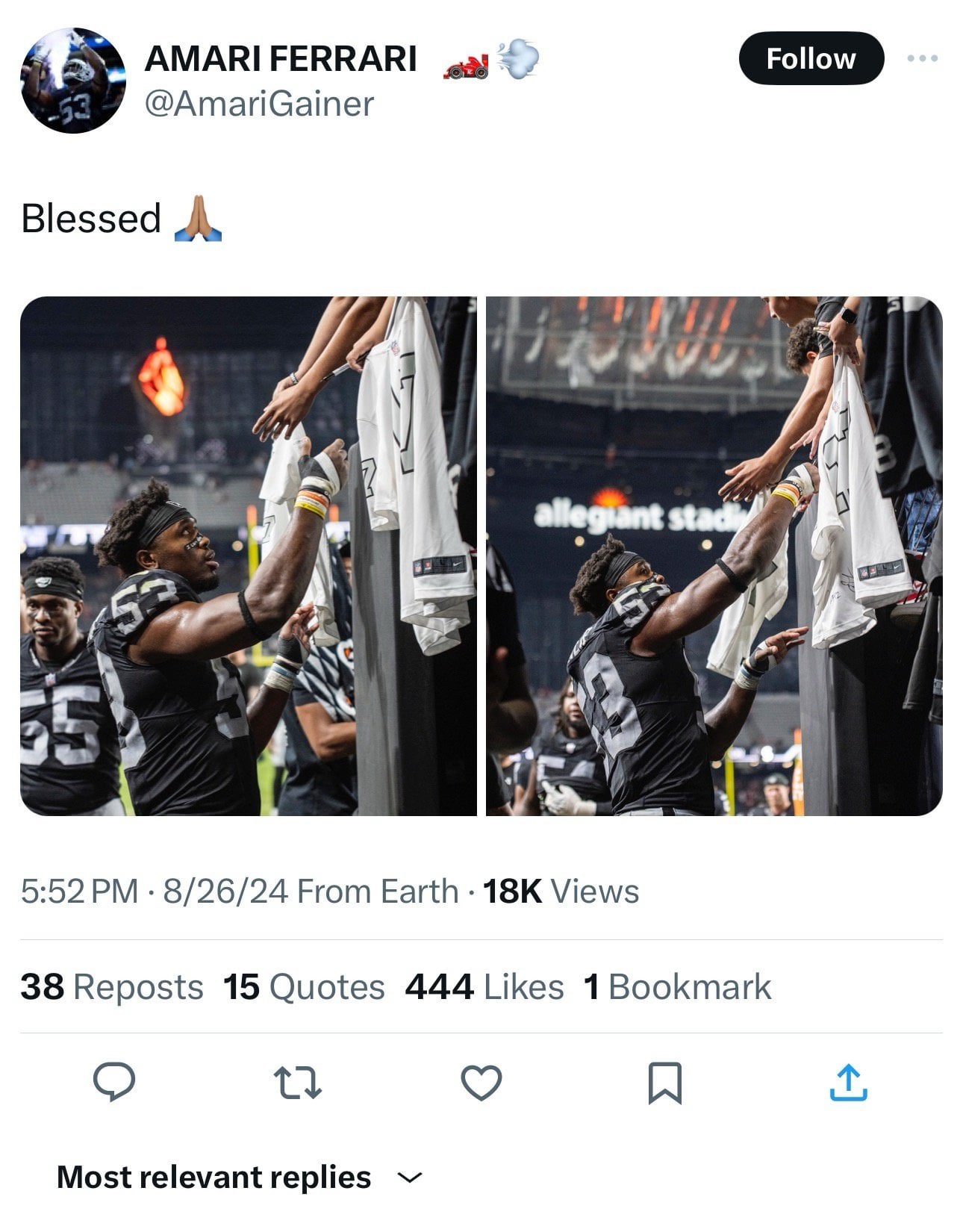Viewport: 963px width, 1232px height.
Task: View the 15 Quotes list
Action: coord(304,986)
